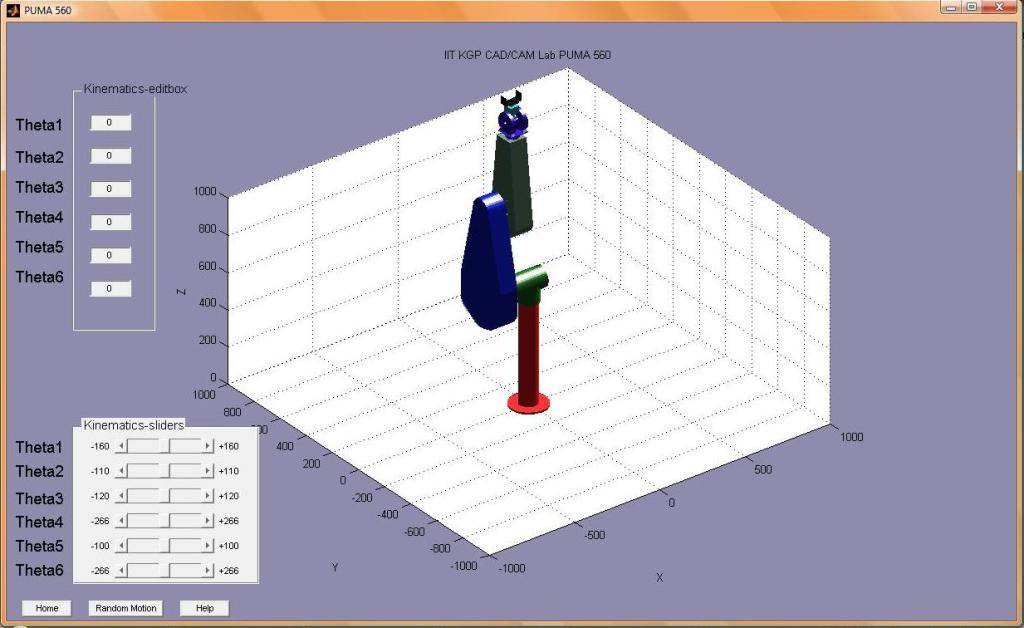This screenshot has height=628, width=1024.
Task: Increase Theta5 with slider right arrow
Action: 208,546
